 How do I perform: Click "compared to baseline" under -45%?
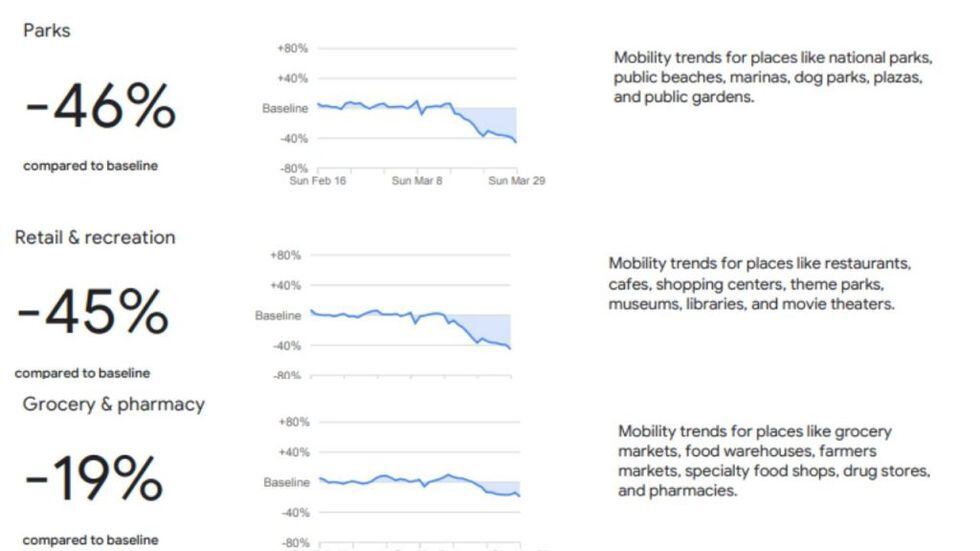click(83, 373)
